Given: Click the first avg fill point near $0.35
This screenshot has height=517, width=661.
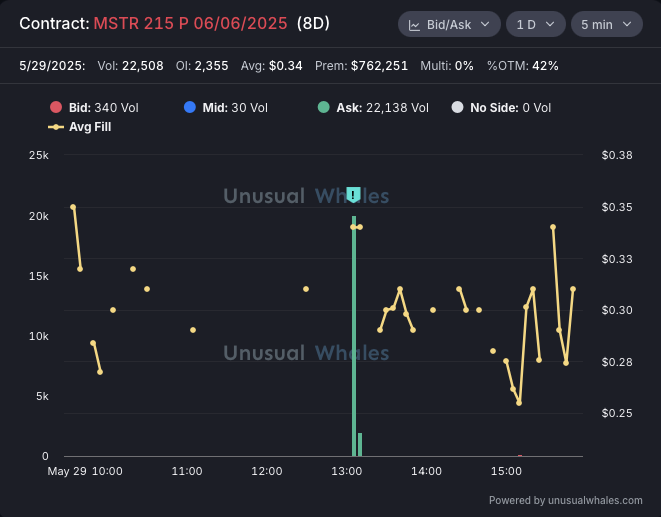Looking at the screenshot, I should pyautogui.click(x=73, y=207).
